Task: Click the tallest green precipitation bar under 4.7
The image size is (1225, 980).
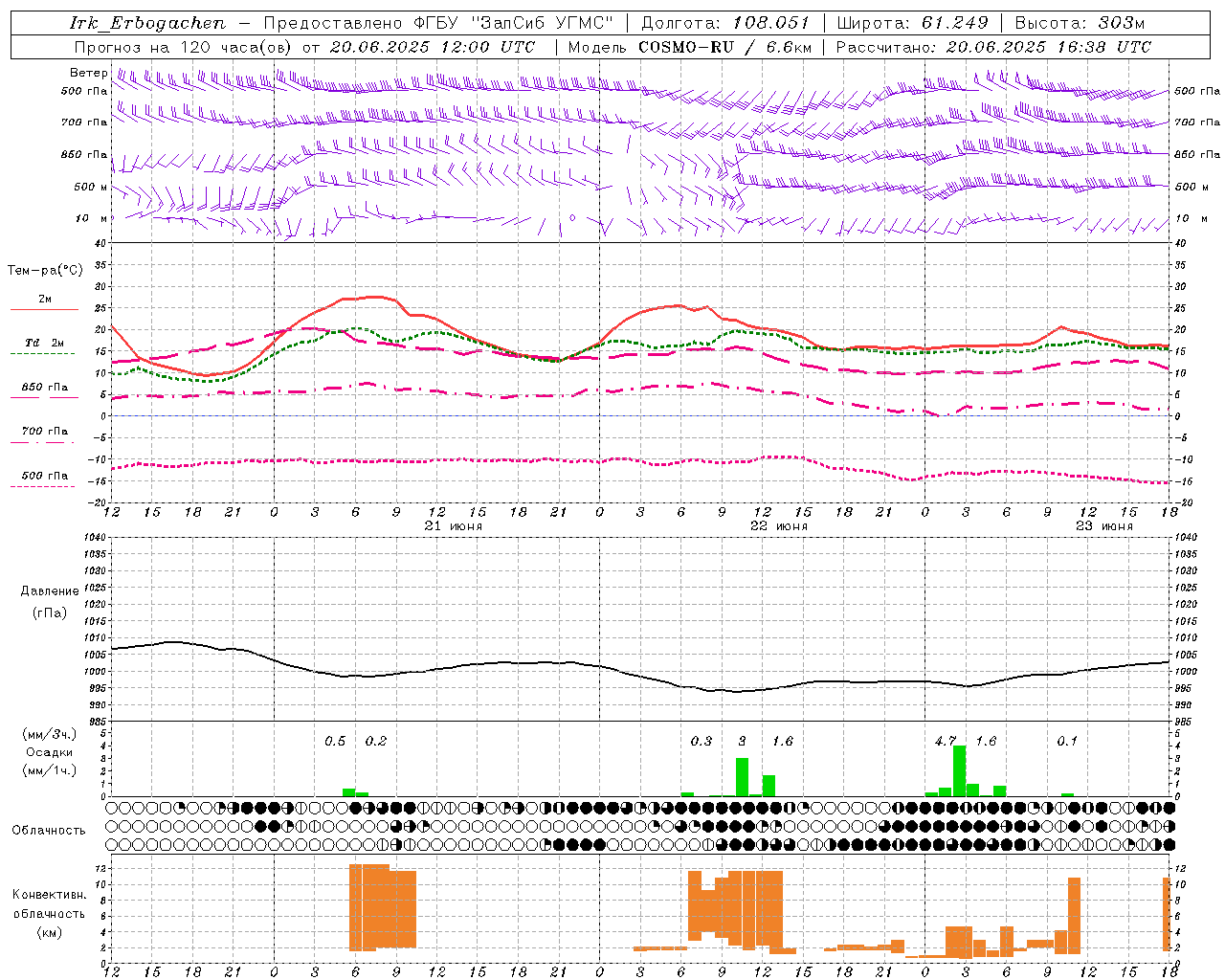Action: 959,770
